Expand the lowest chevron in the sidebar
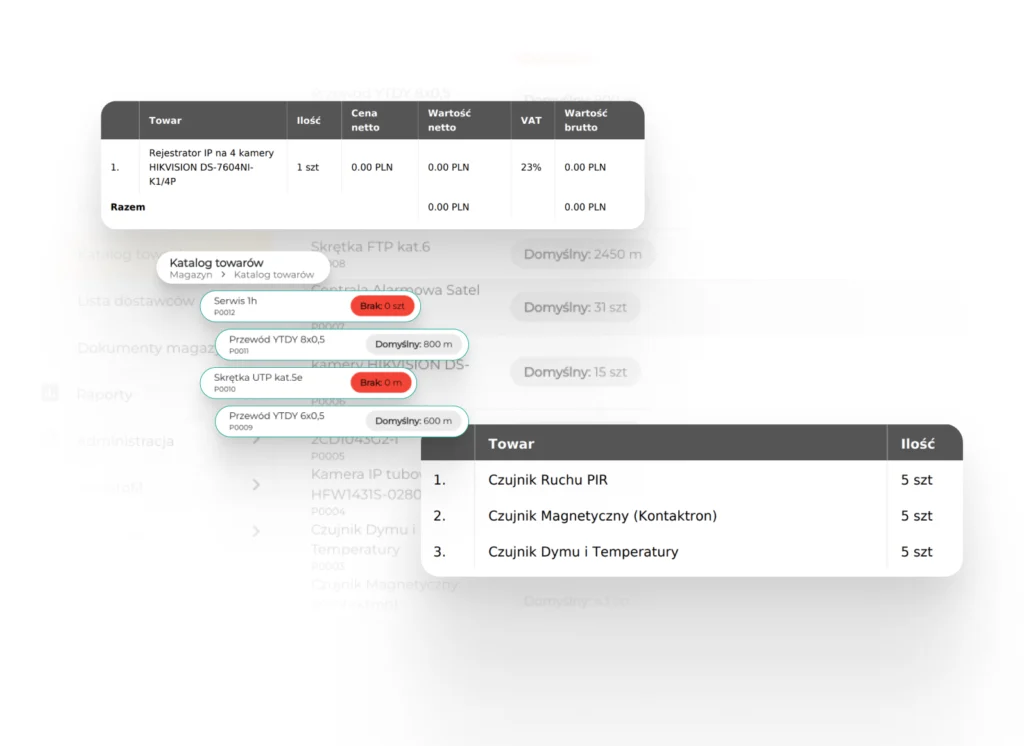Viewport: 1024px width, 746px height. tap(256, 531)
